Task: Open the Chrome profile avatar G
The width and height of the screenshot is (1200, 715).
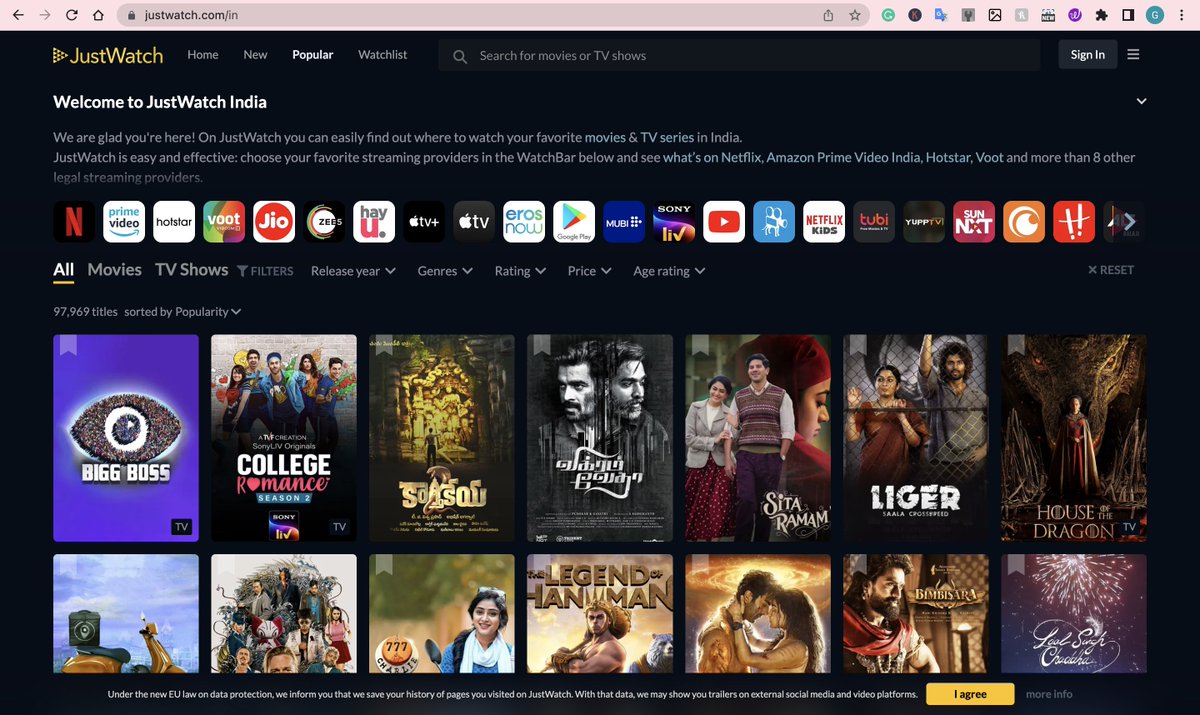Action: tap(1155, 15)
